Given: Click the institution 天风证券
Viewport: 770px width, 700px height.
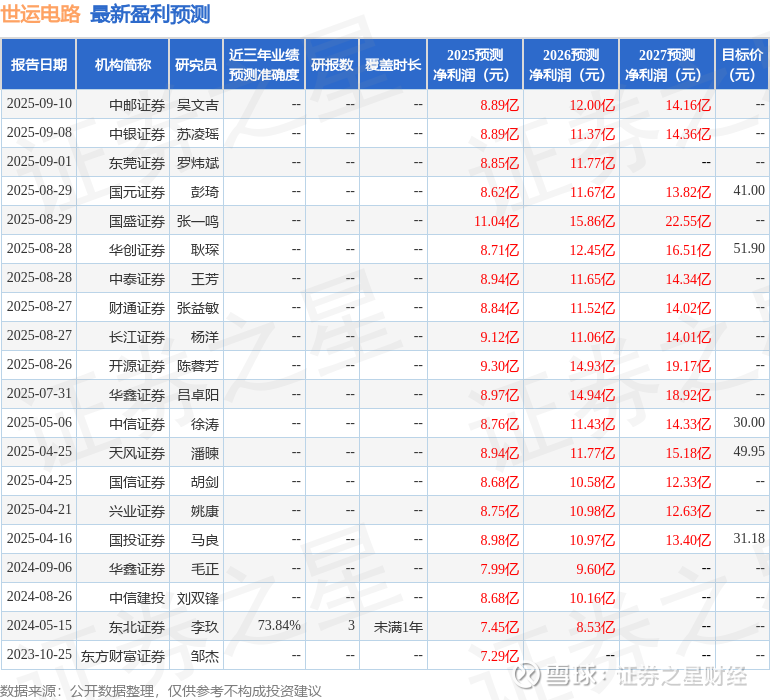Looking at the screenshot, I should click(x=137, y=453).
